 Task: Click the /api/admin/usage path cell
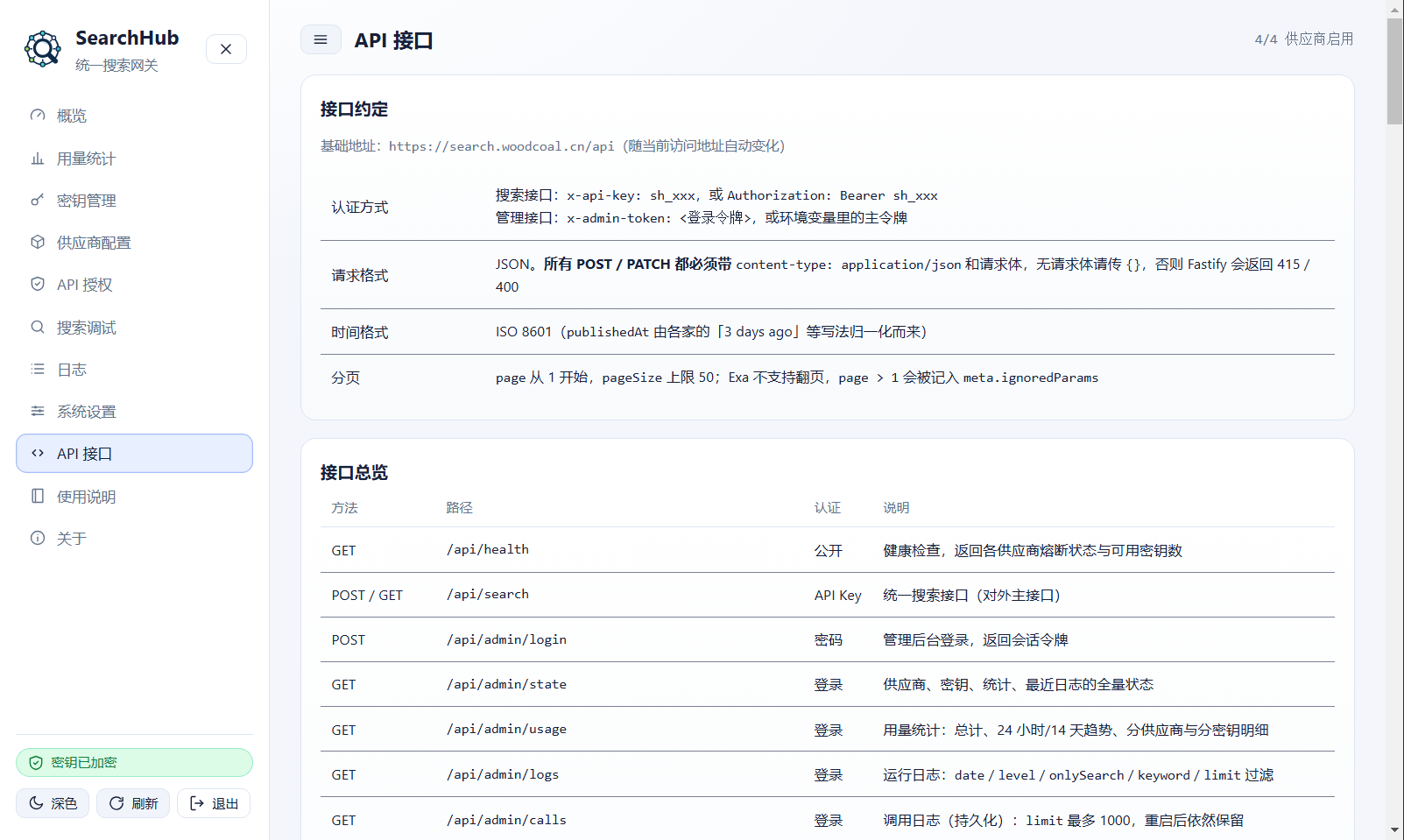[506, 730]
